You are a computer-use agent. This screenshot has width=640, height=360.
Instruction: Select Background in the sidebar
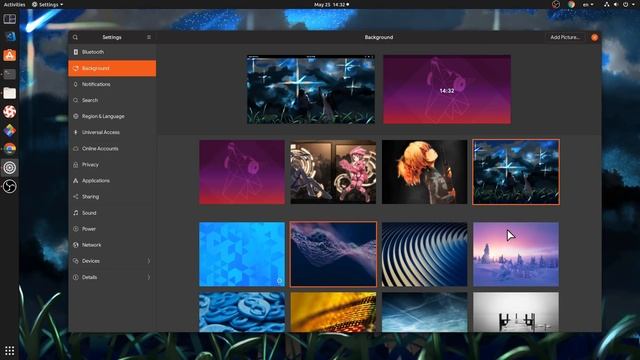click(x=112, y=68)
